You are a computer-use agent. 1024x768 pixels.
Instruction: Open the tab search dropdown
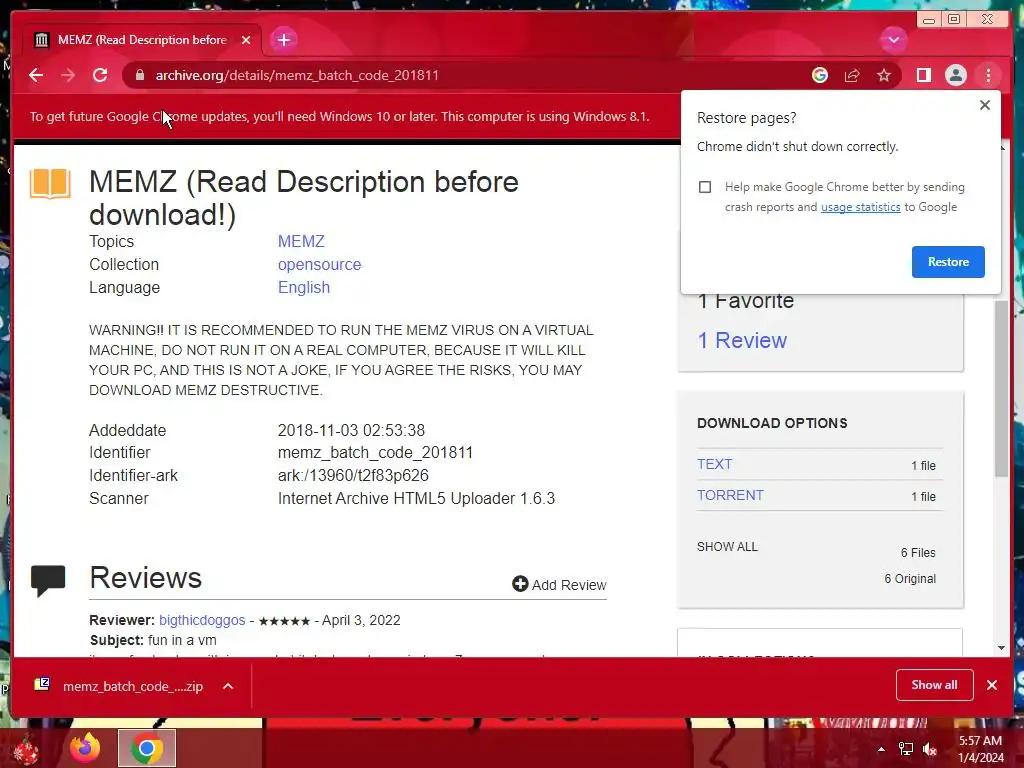pyautogui.click(x=893, y=40)
